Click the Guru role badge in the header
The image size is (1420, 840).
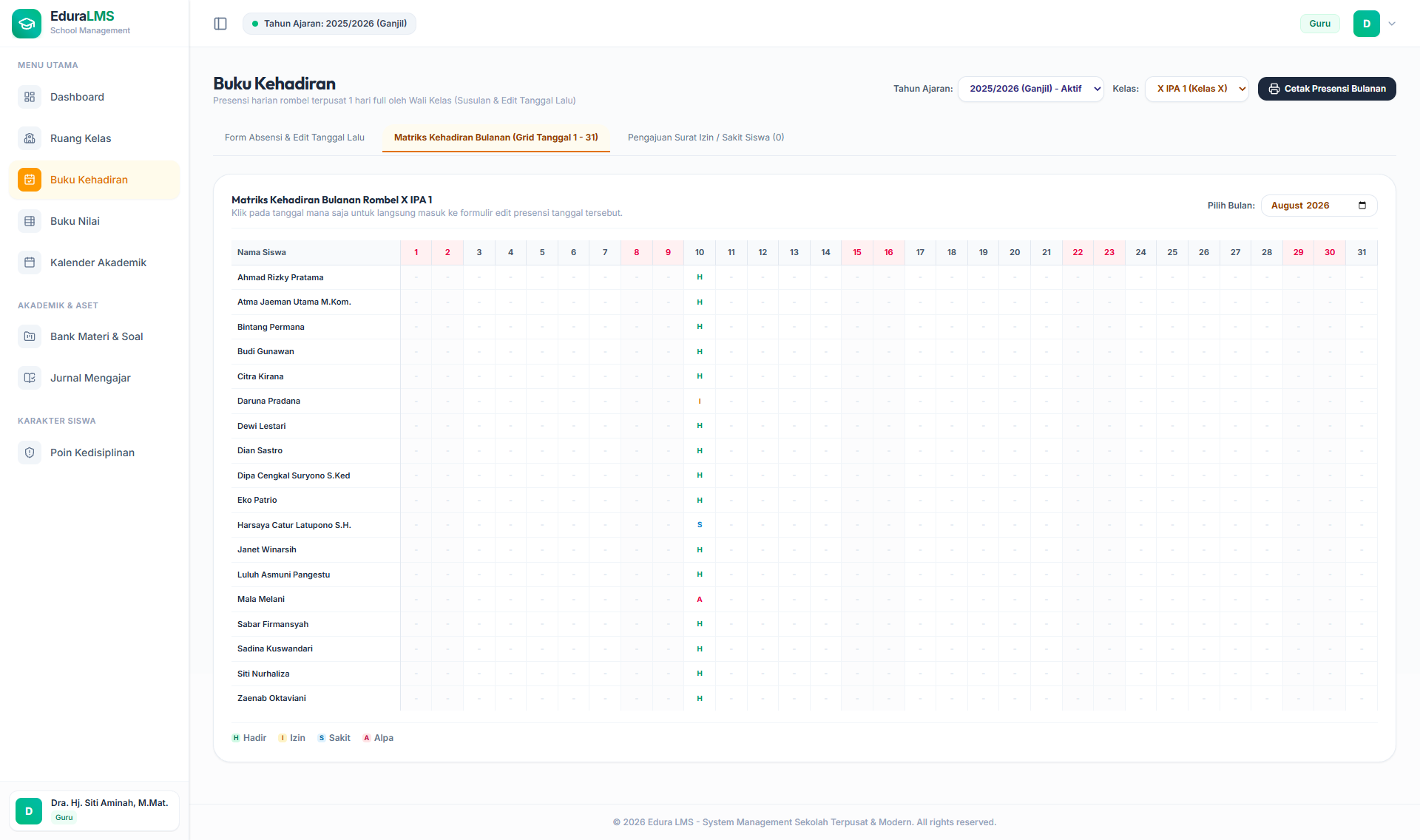(x=1319, y=24)
